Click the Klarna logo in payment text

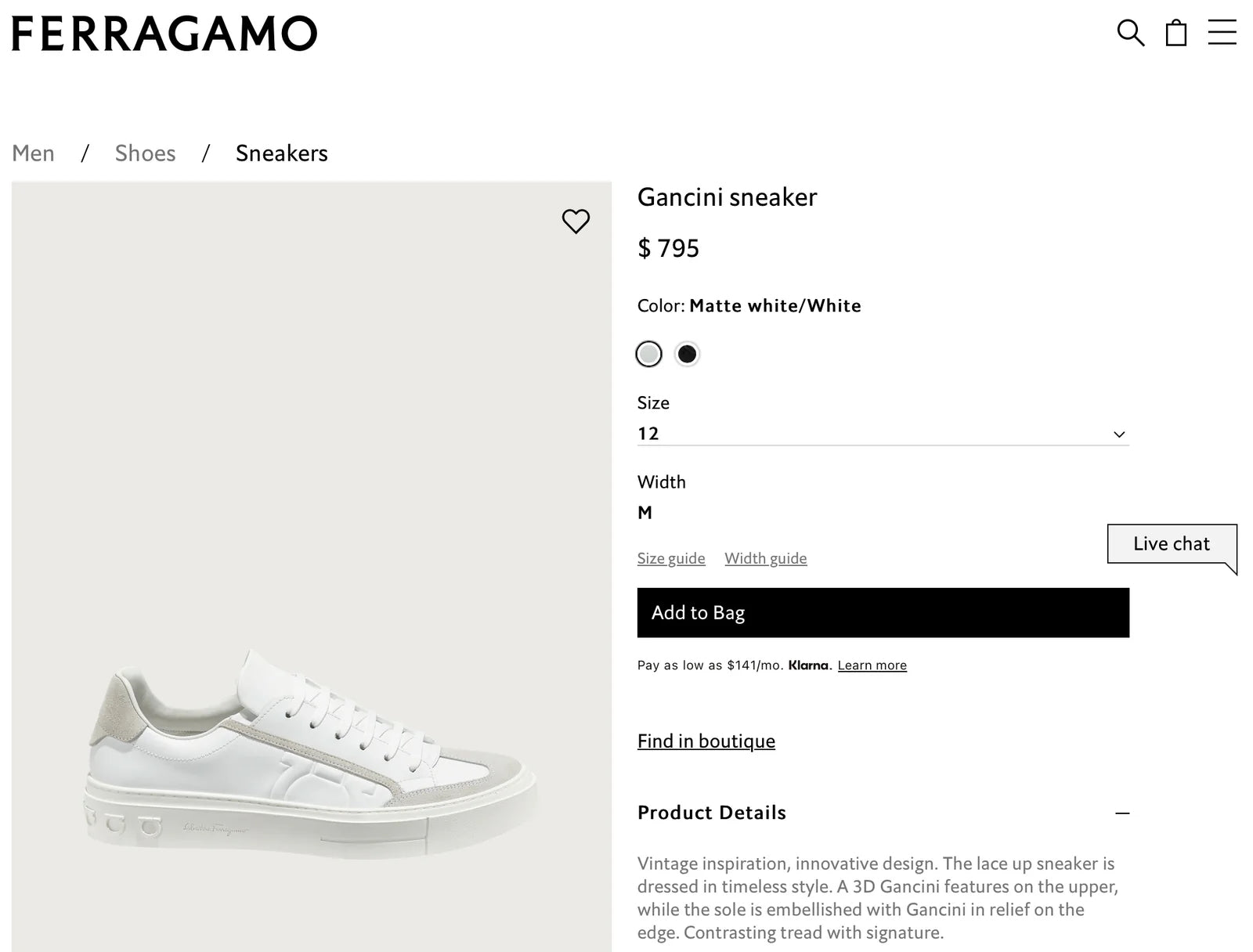[x=807, y=665]
